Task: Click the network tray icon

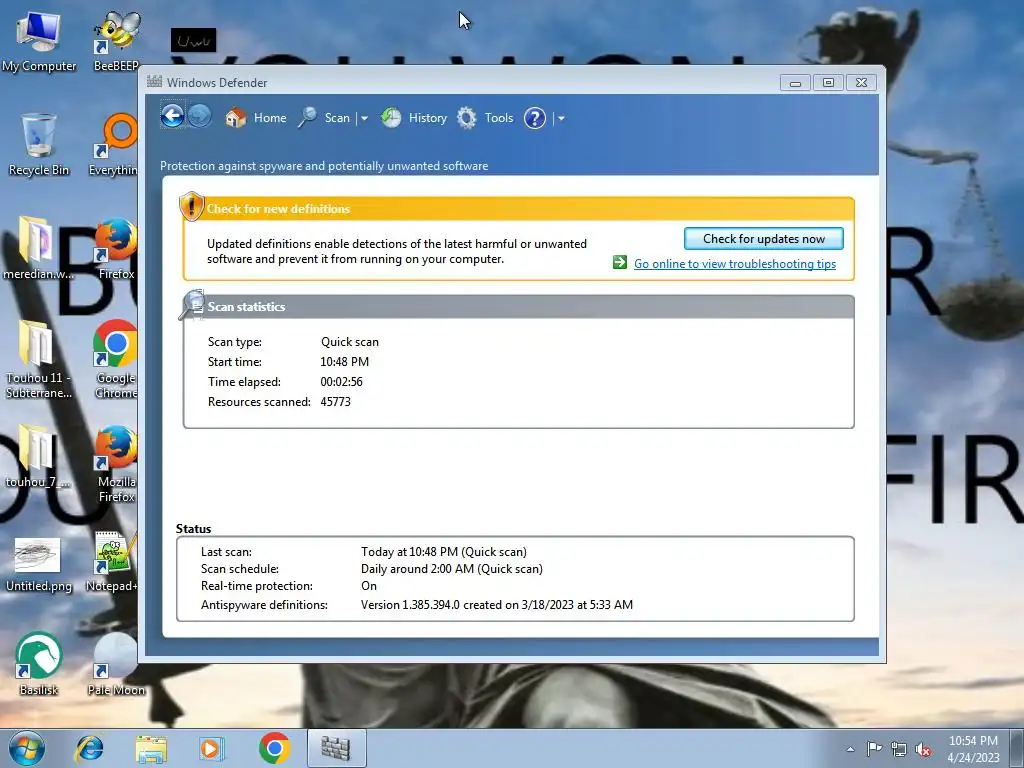Action: coord(899,749)
